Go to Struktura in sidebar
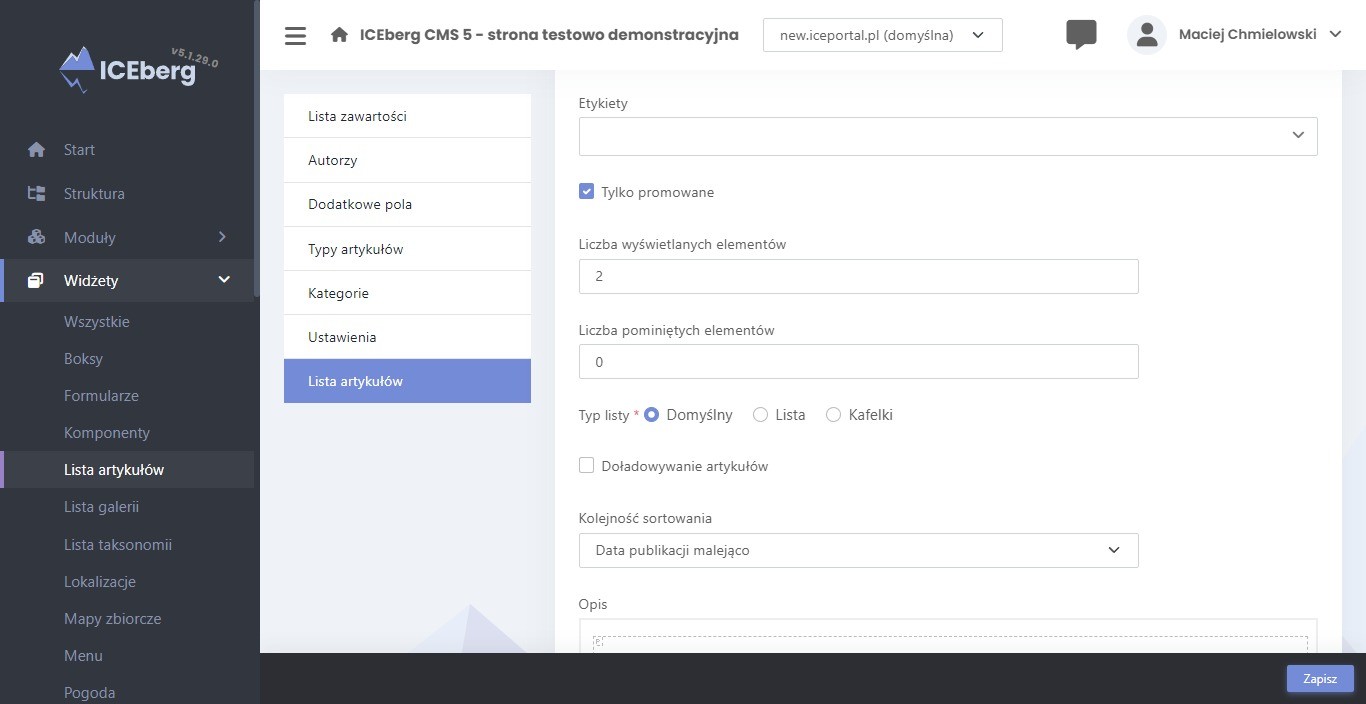 coord(94,194)
